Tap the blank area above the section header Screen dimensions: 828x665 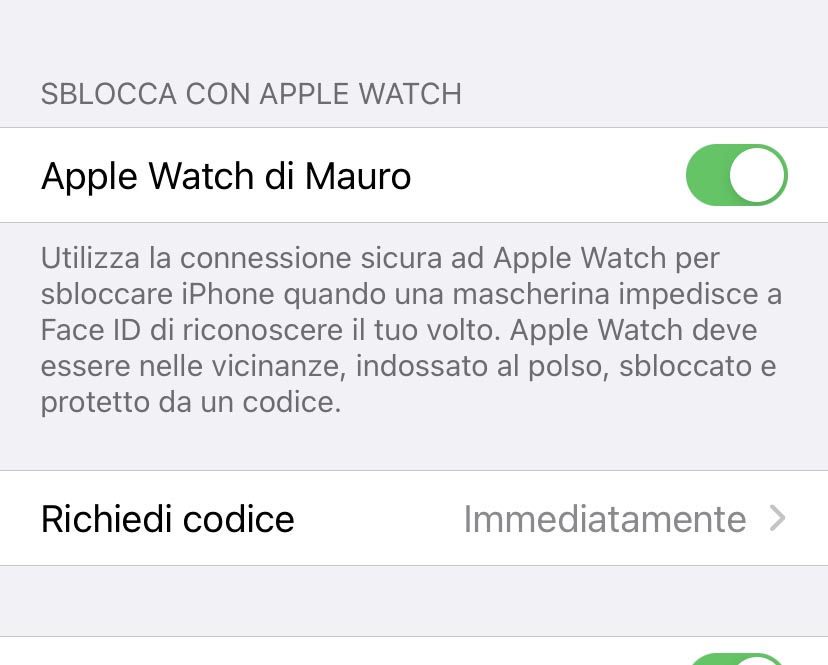pyautogui.click(x=414, y=37)
